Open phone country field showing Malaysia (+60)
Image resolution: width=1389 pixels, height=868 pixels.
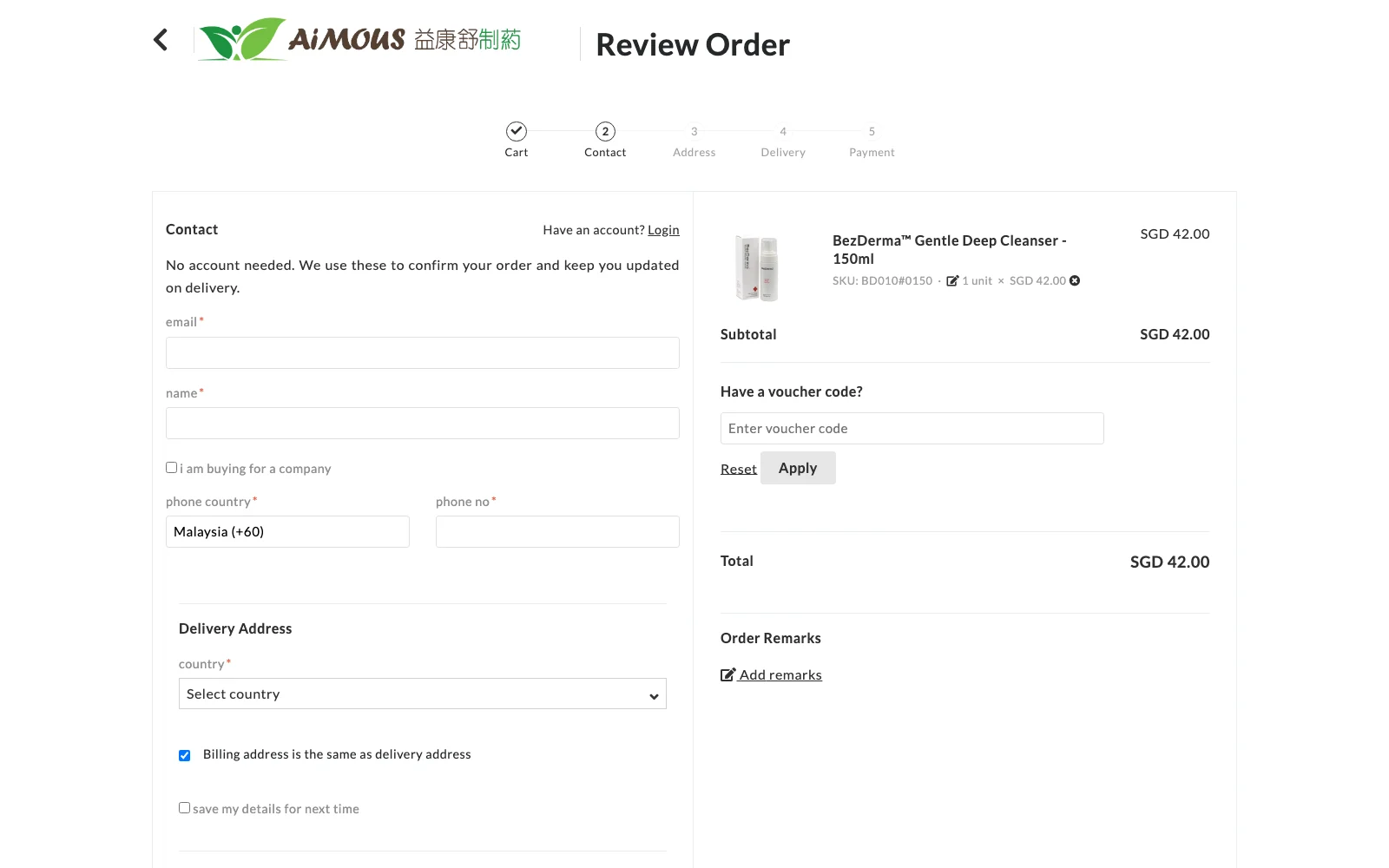coord(287,531)
